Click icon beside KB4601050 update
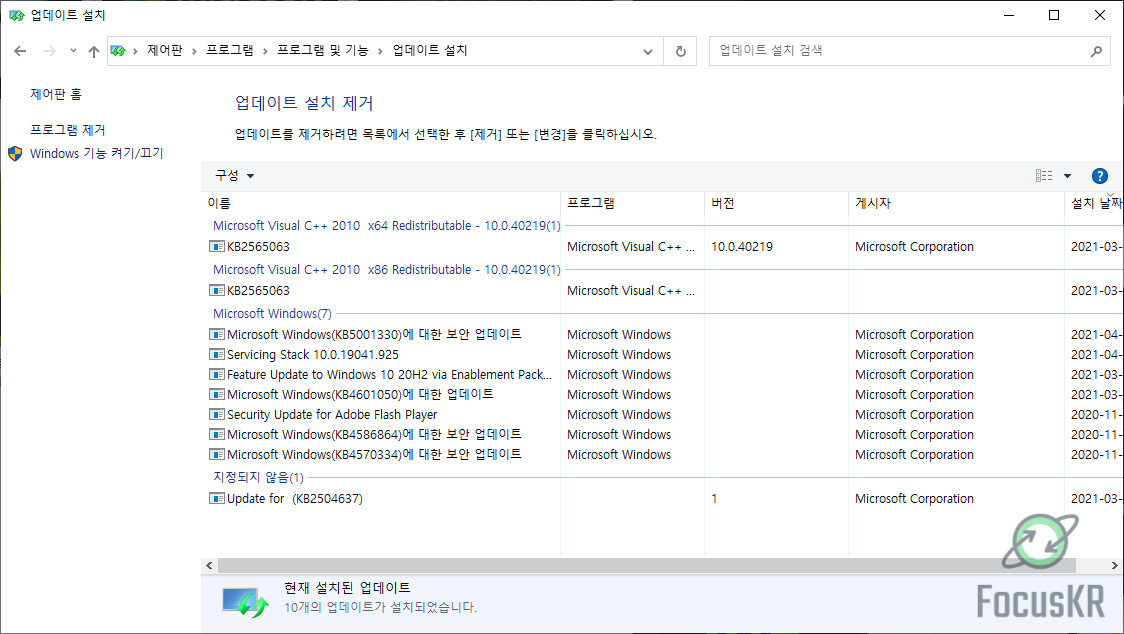 pos(216,394)
